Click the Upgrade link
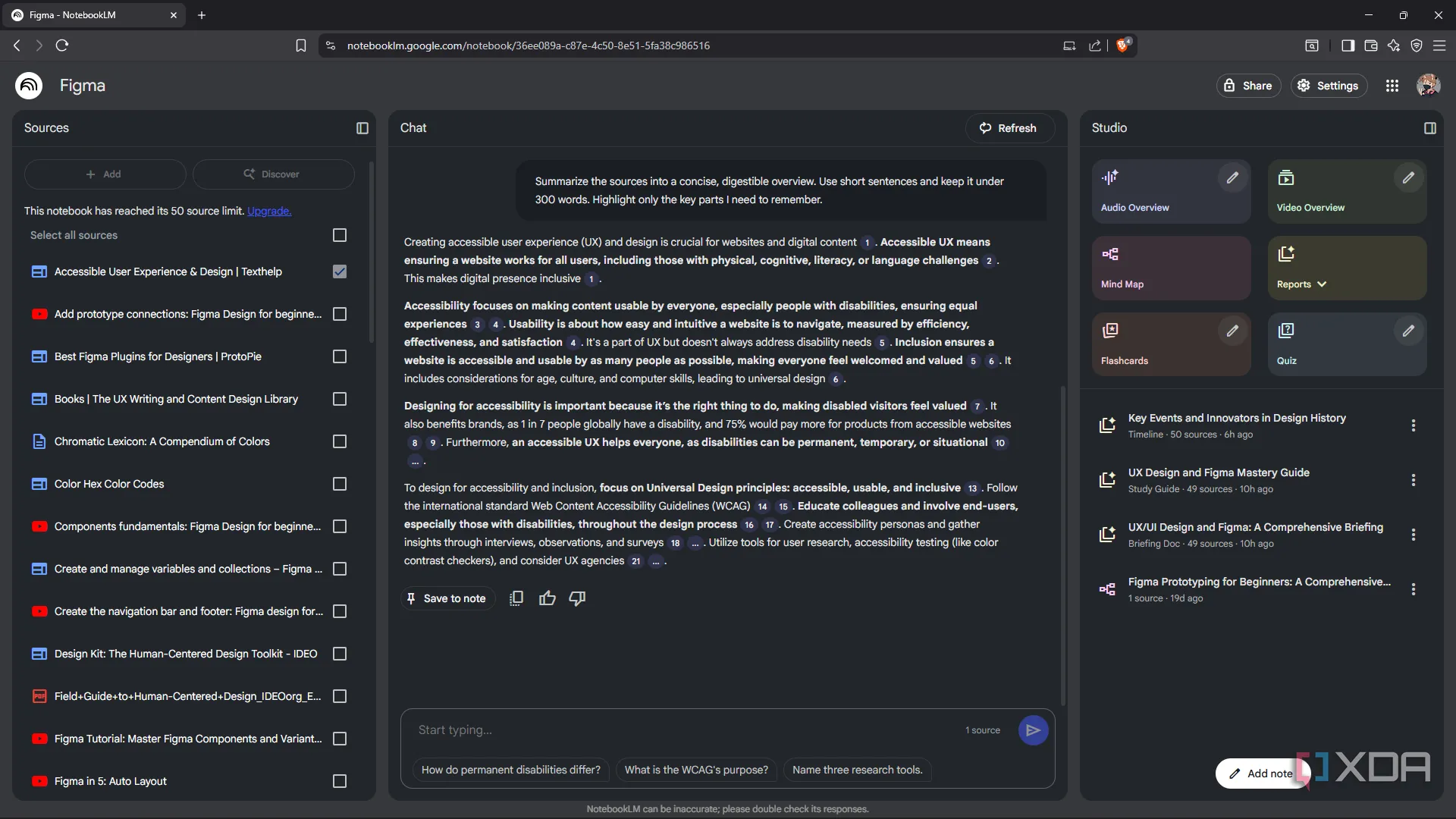Viewport: 1456px width, 819px height. (269, 211)
